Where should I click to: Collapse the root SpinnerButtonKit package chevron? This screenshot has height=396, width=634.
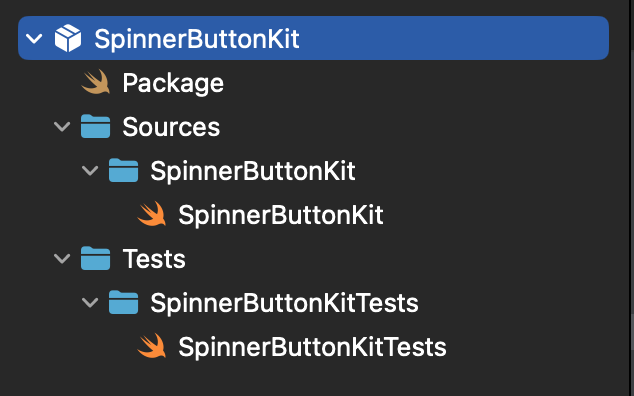34,39
